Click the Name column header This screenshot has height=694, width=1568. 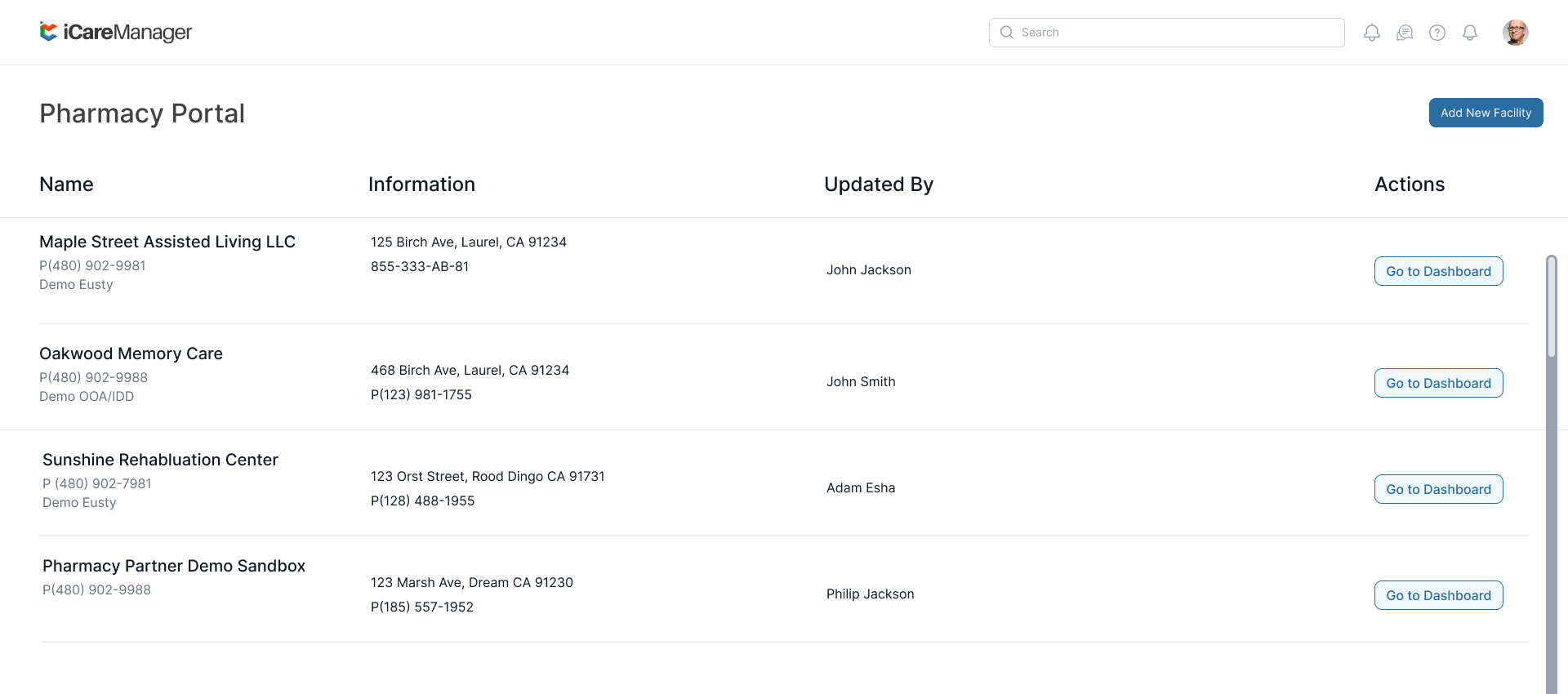[x=66, y=185]
